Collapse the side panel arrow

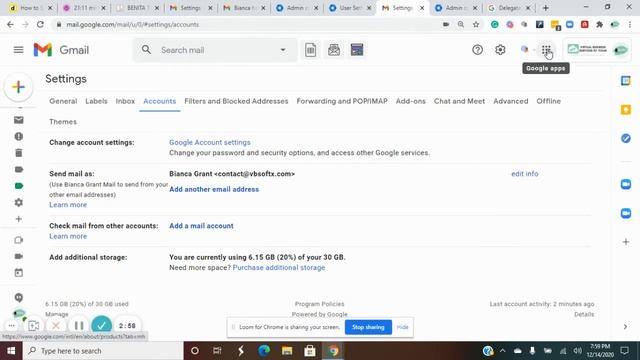coord(625,327)
